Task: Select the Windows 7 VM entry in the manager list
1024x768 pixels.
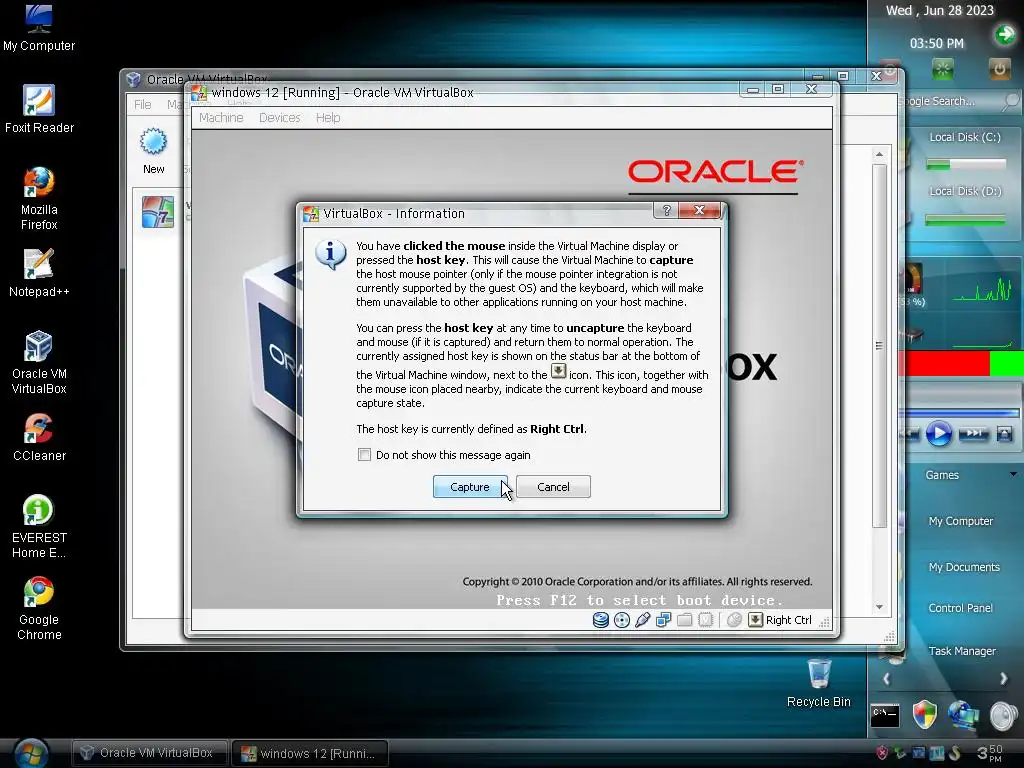Action: tap(158, 212)
